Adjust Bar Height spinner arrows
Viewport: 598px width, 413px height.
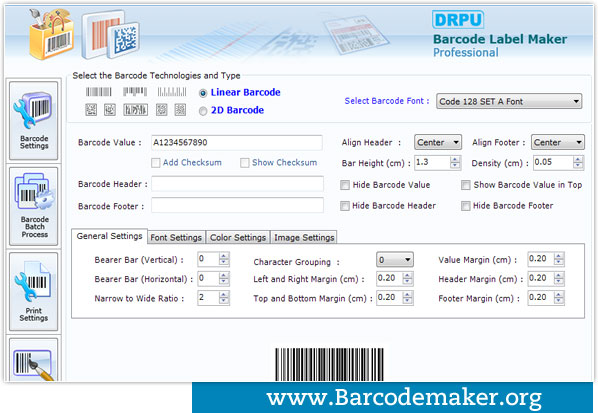click(455, 163)
